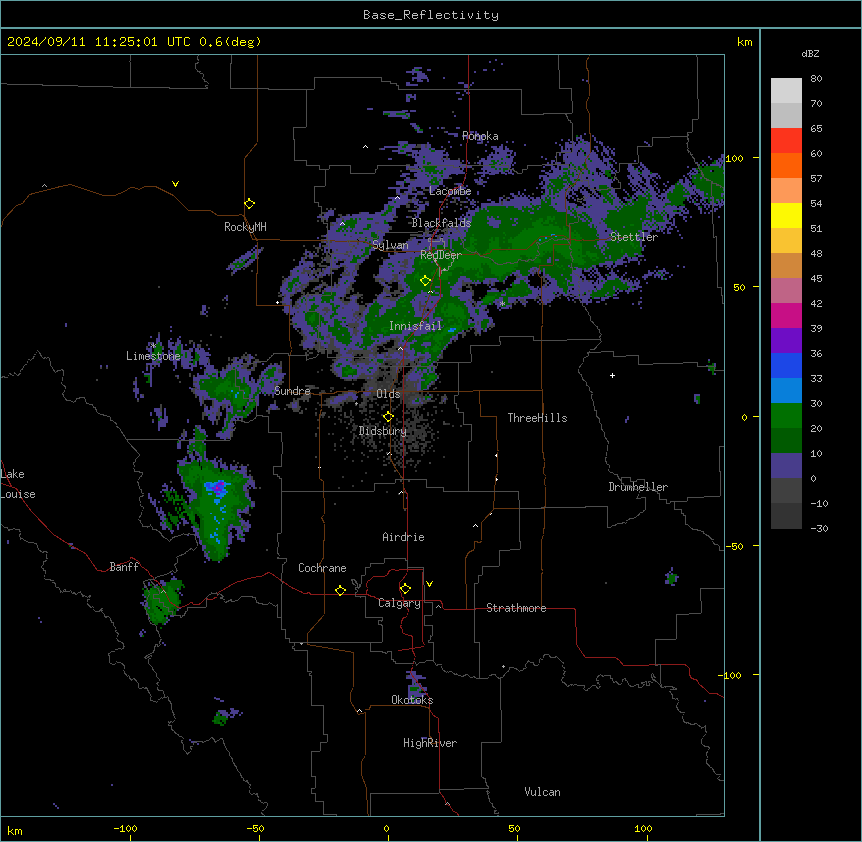Select the yellow 51-54 dBZ legend swatch
Image resolution: width=862 pixels, height=842 pixels.
tap(786, 215)
